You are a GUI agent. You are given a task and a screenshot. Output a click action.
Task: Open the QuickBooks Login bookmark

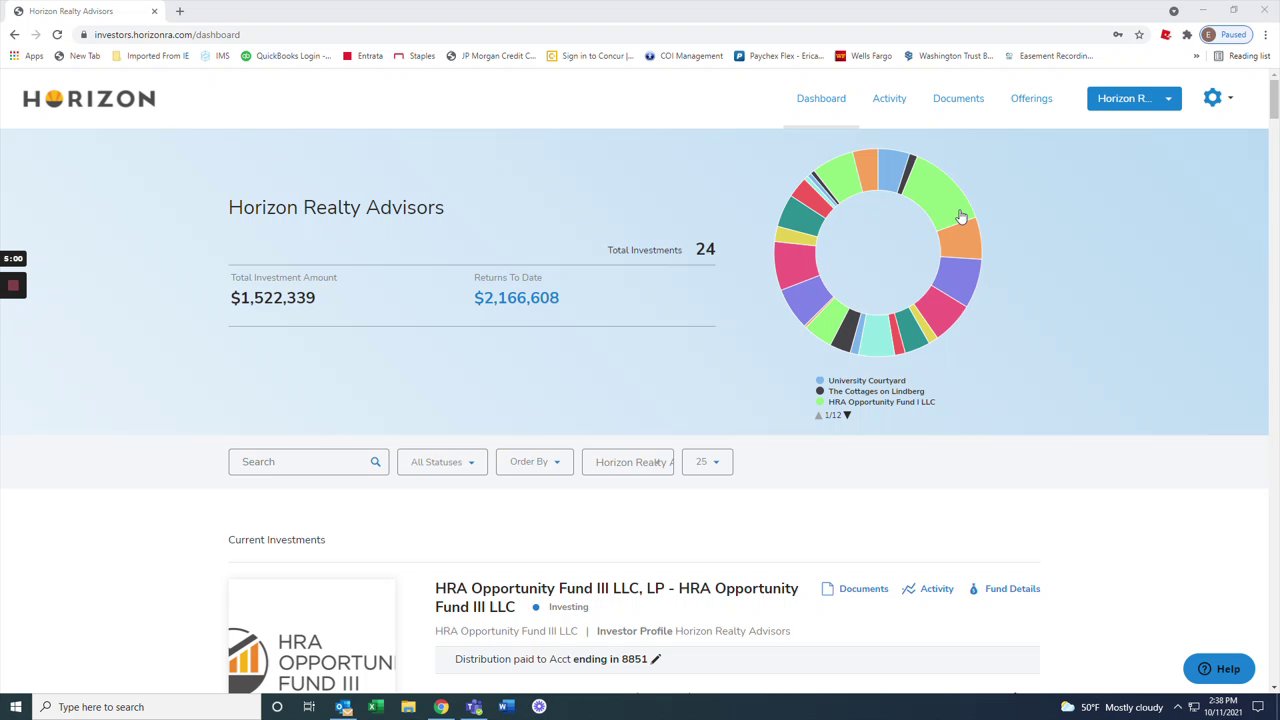point(286,56)
